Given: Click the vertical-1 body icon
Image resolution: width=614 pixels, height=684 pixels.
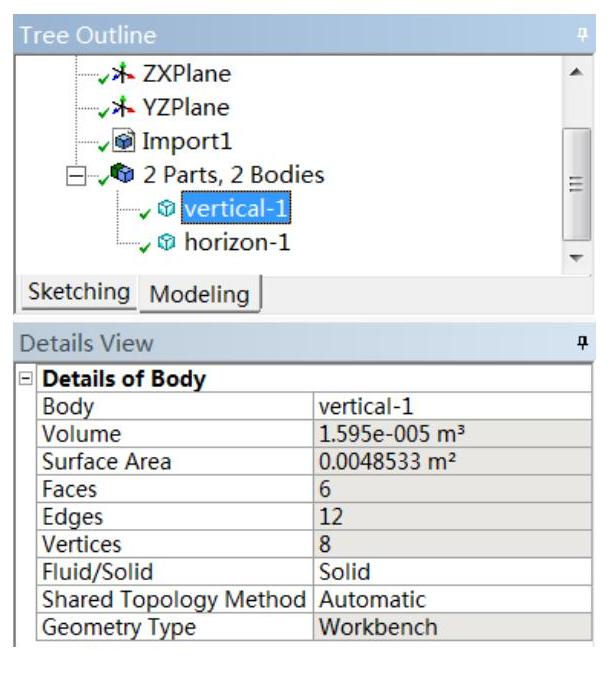Looking at the screenshot, I should (168, 209).
